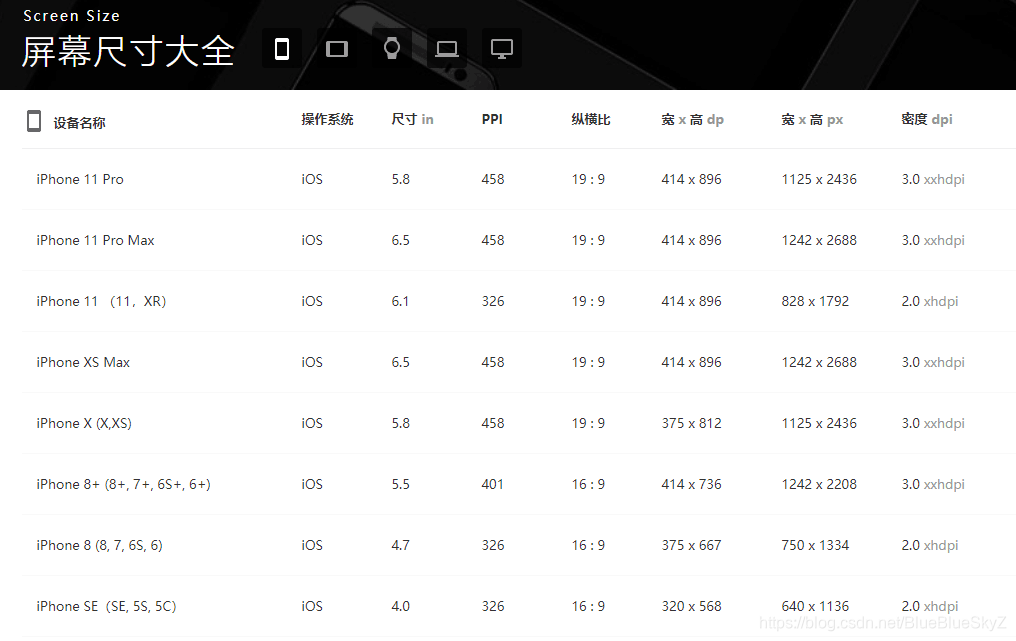Image resolution: width=1016 pixels, height=641 pixels.
Task: Select the iPhone 8+ row name
Action: coord(123,484)
